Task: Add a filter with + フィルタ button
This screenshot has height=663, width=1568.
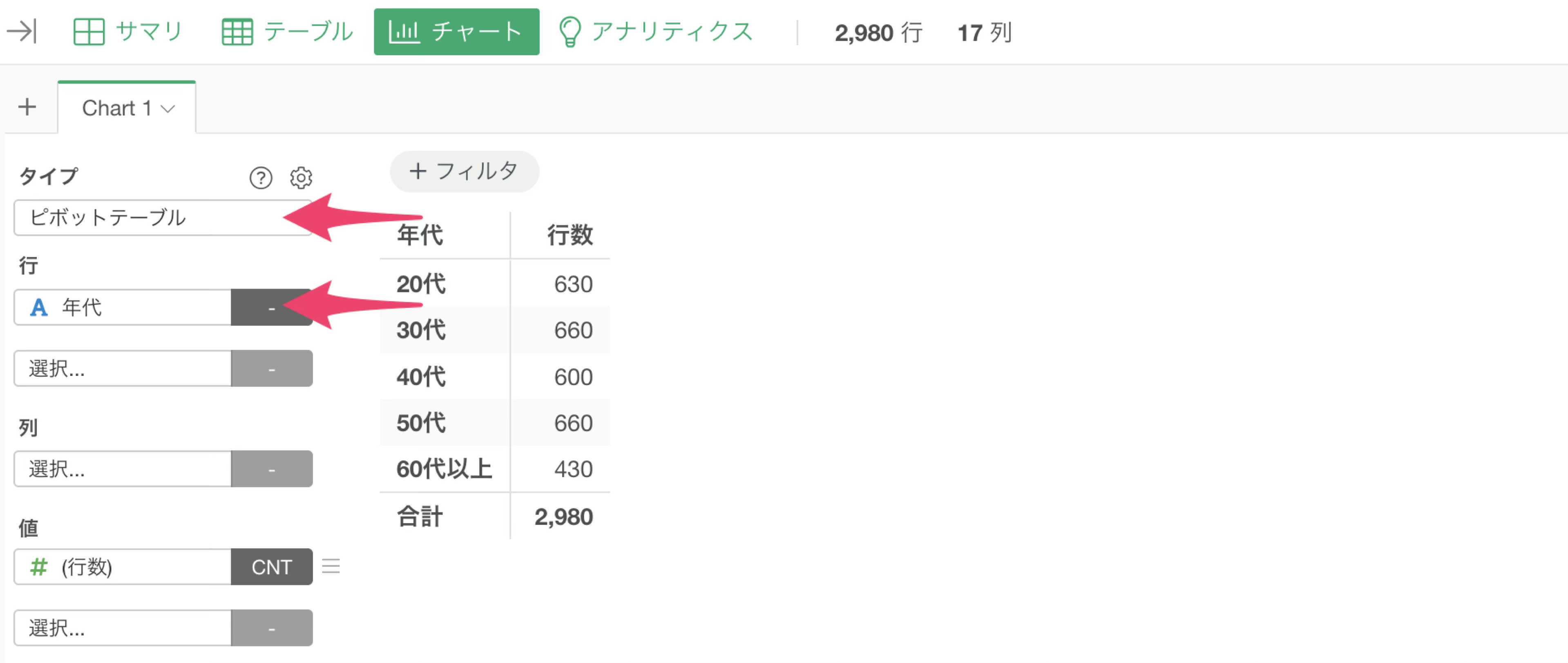Action: pyautogui.click(x=464, y=171)
